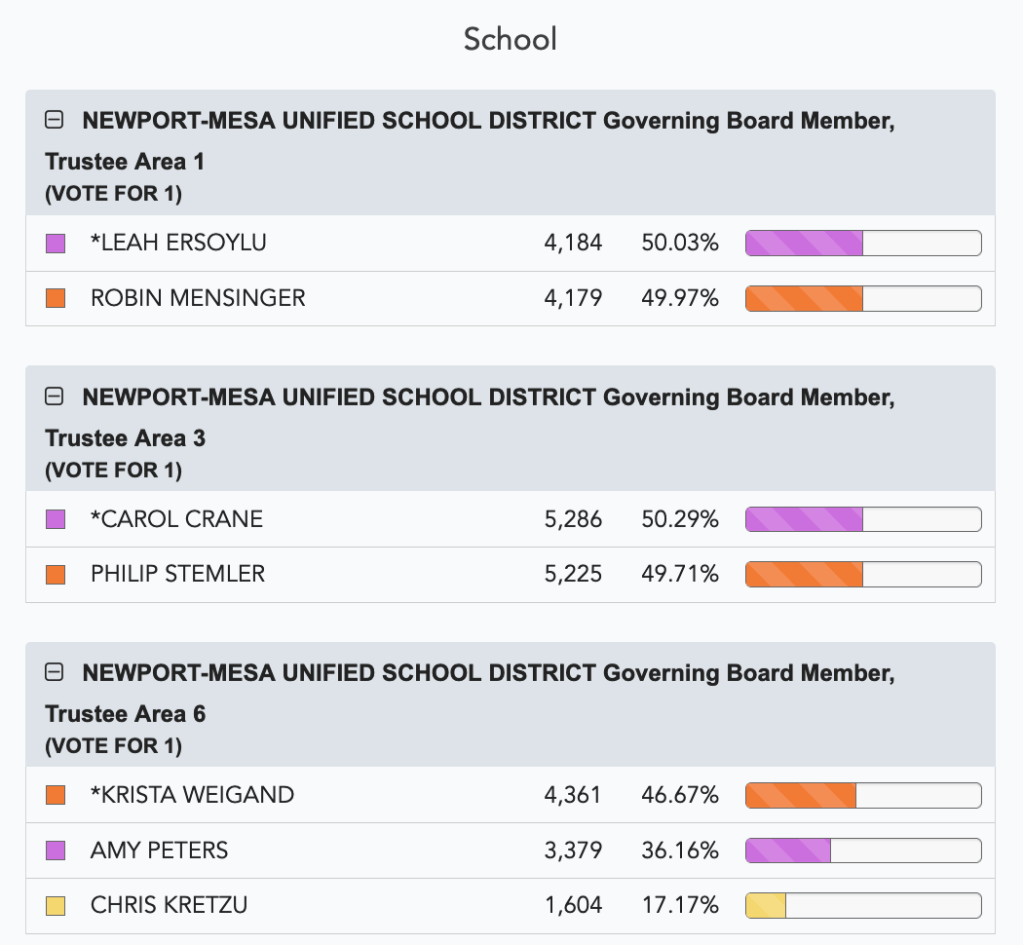Select candidate name Amy Peters
1023x945 pixels.
click(159, 851)
